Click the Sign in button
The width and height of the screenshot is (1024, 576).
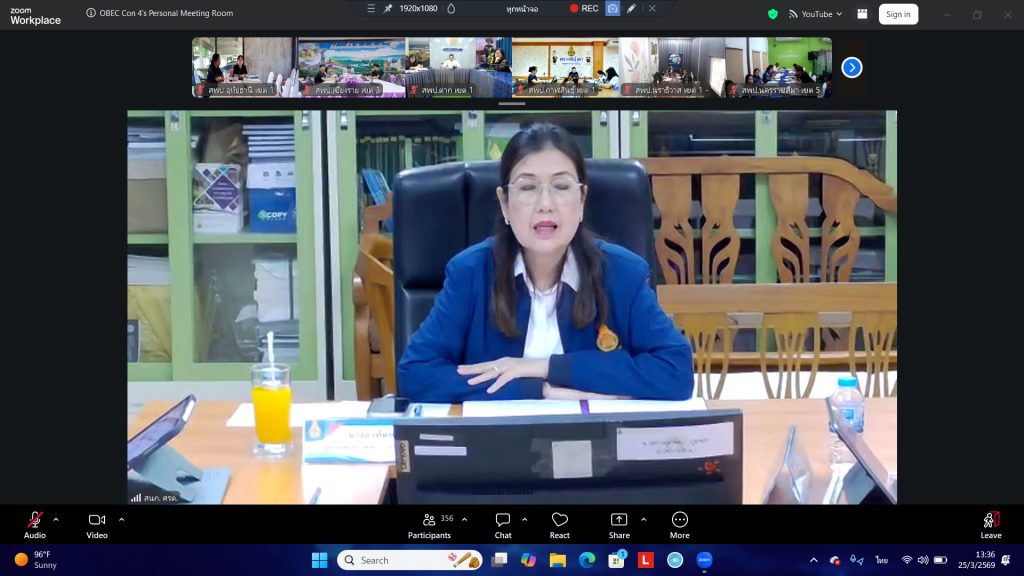pyautogui.click(x=898, y=14)
